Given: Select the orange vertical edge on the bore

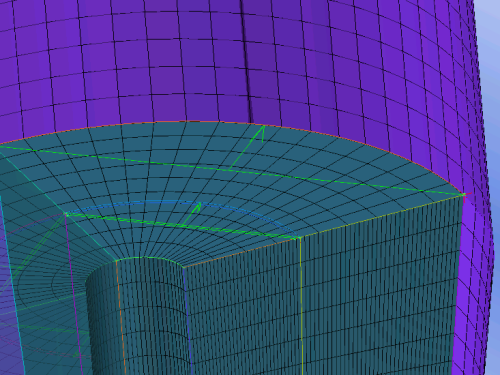Looking at the screenshot, I should [x=121, y=317].
